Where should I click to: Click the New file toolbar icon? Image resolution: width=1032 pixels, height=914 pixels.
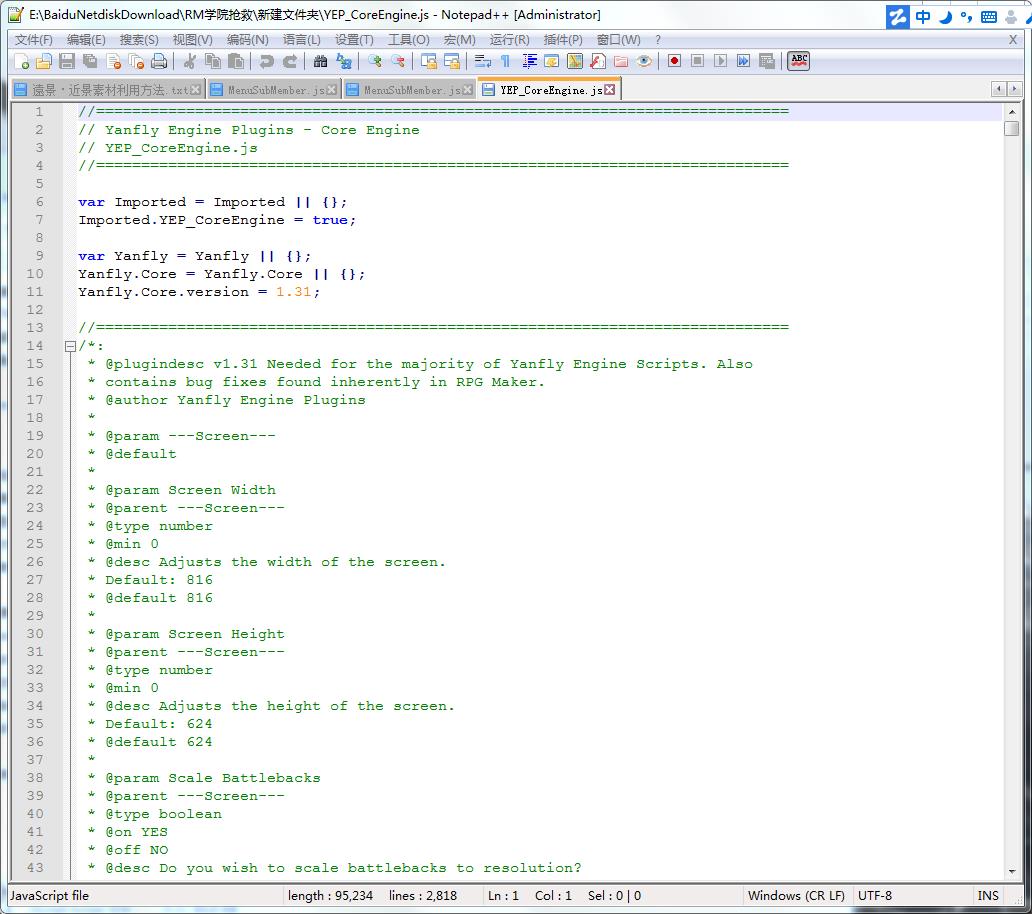point(21,61)
